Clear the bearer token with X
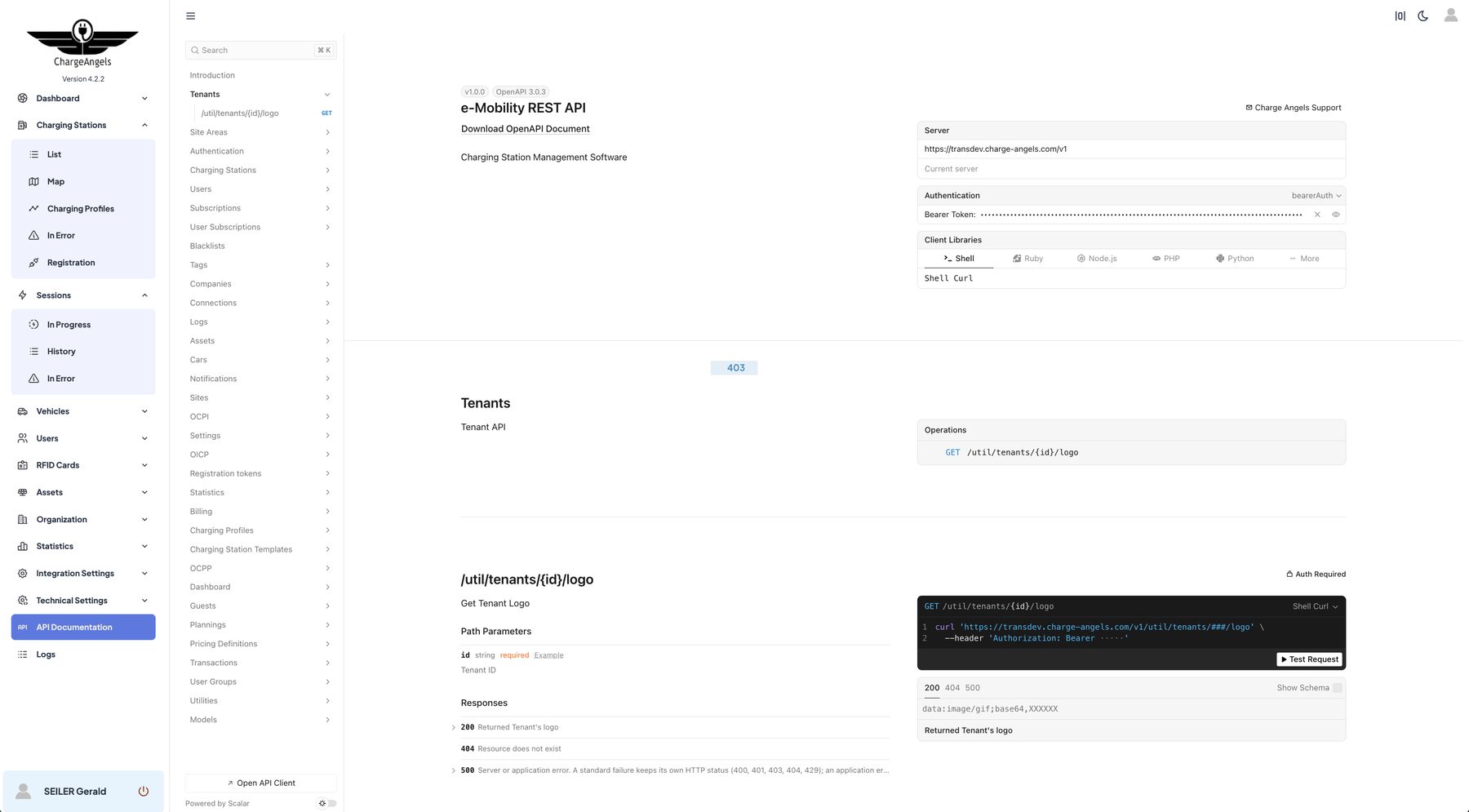Viewport: 1469px width, 812px height. point(1317,215)
